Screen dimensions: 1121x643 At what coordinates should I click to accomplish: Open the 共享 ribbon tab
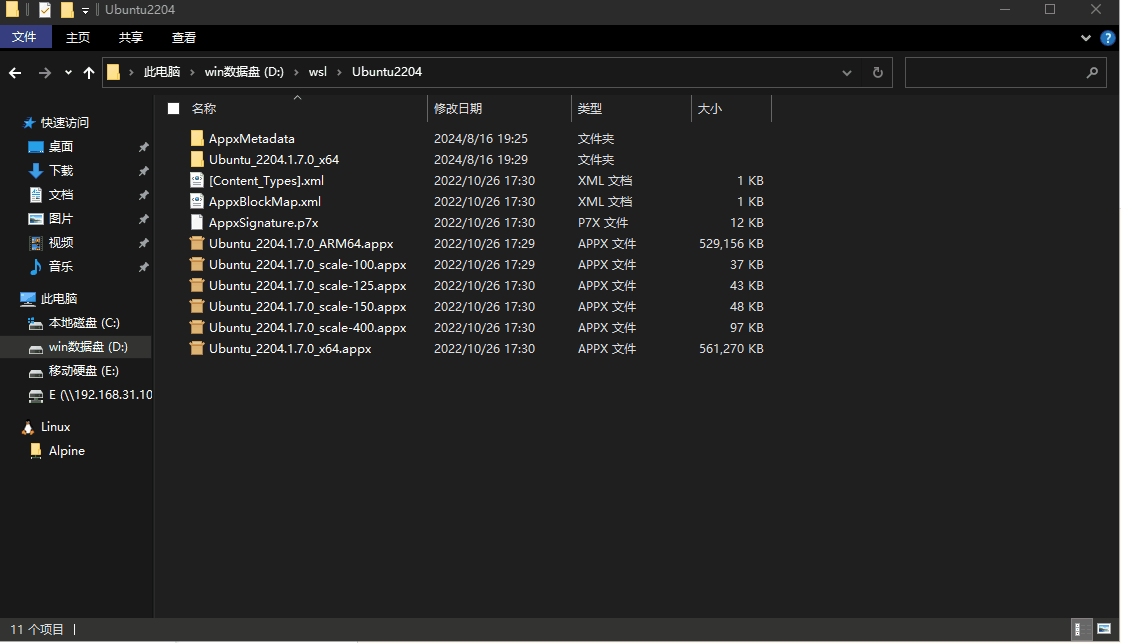[x=131, y=37]
